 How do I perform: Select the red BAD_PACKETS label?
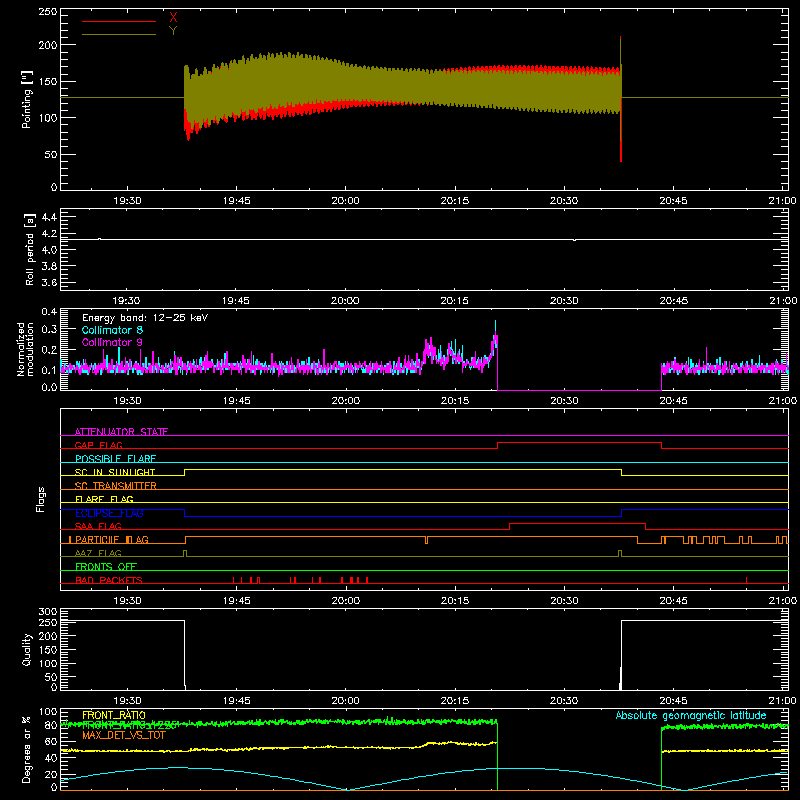click(109, 580)
